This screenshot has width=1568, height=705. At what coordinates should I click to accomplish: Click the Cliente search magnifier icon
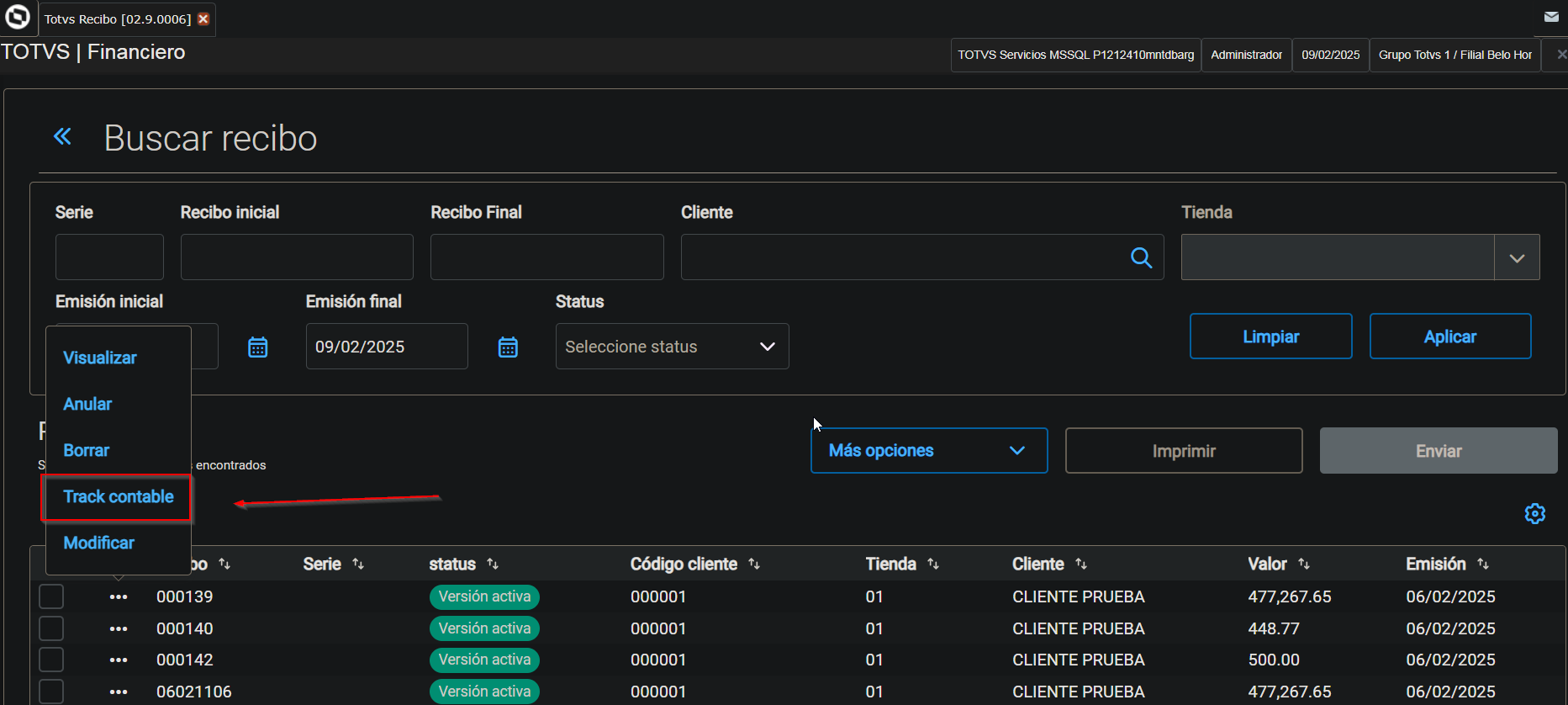(1141, 257)
